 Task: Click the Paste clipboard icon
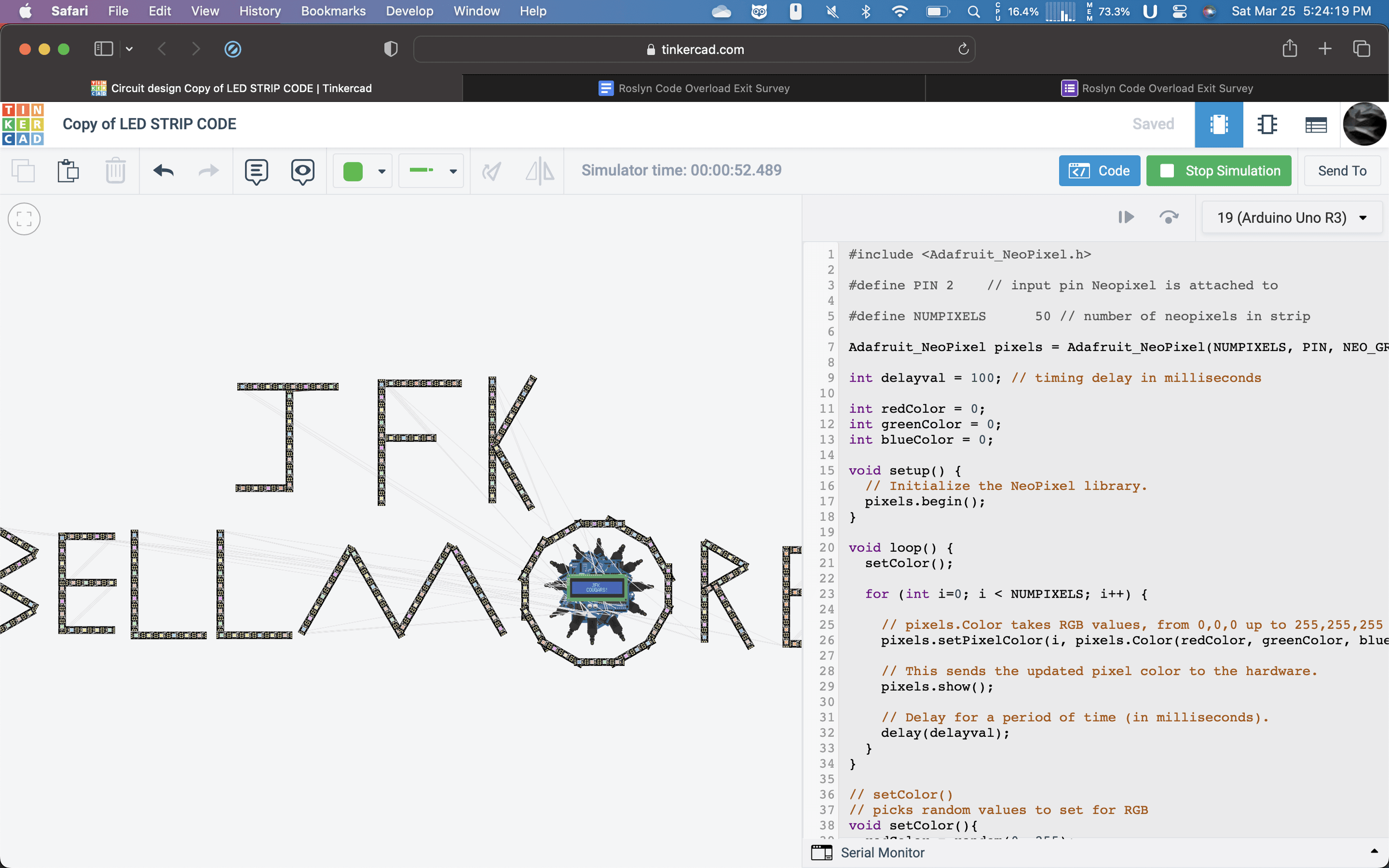pyautogui.click(x=68, y=170)
